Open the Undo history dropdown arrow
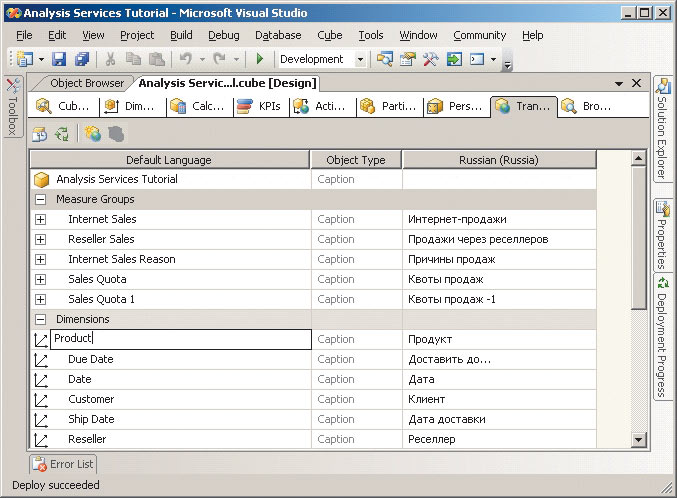 [202, 59]
